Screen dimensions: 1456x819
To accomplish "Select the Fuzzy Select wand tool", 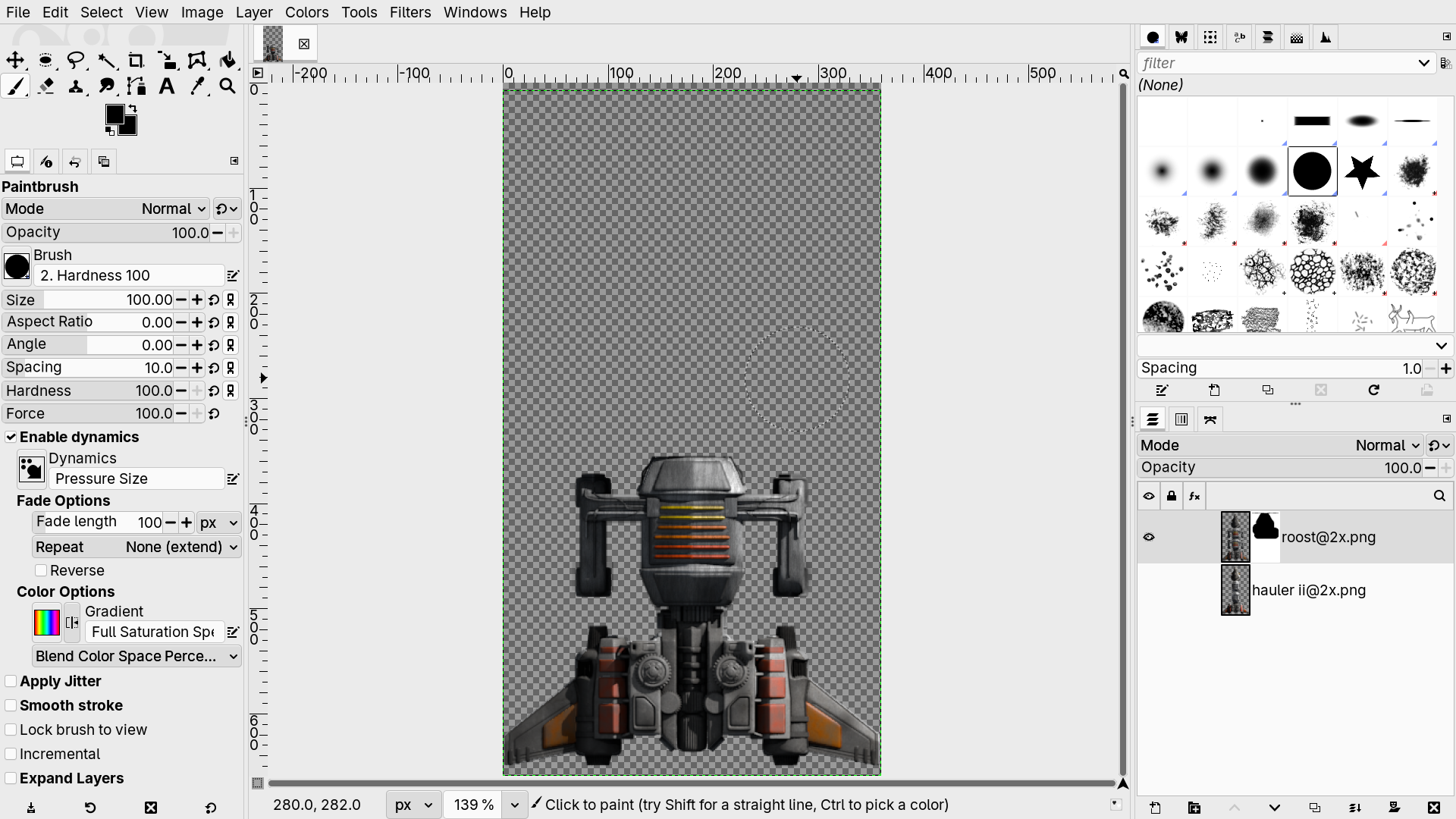I will pyautogui.click(x=106, y=61).
